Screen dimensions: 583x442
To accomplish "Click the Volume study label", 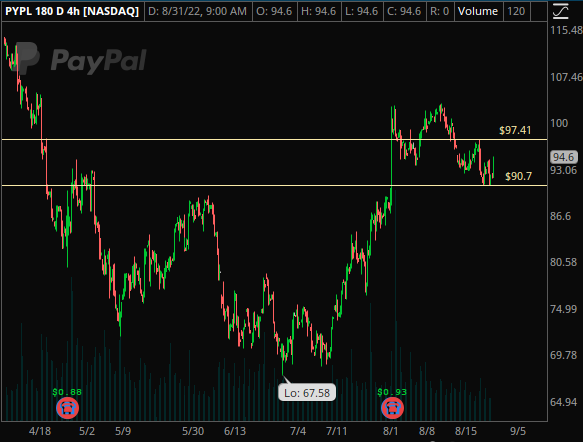I will coord(478,11).
